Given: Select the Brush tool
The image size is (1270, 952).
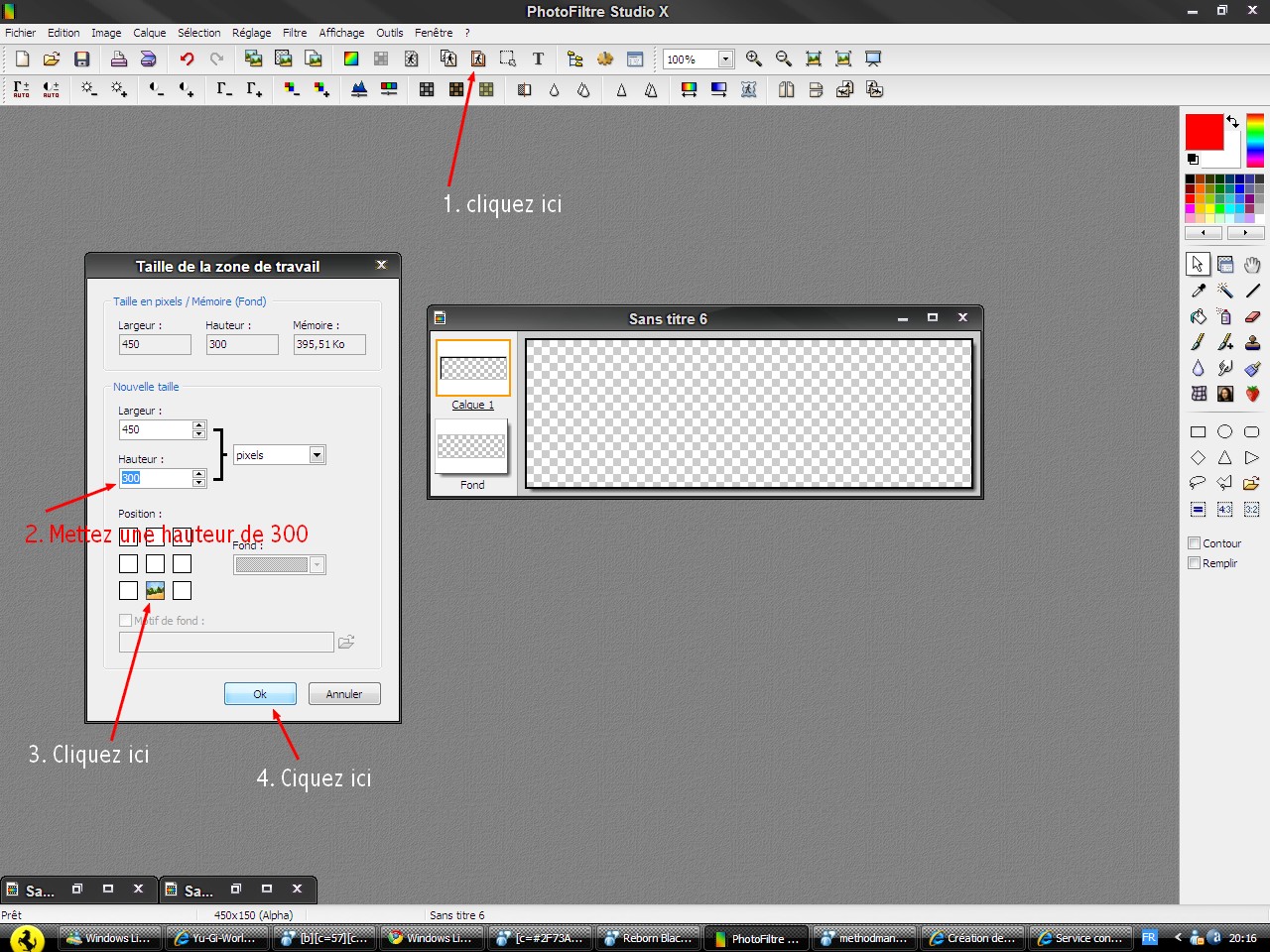Looking at the screenshot, I should pos(1199,342).
